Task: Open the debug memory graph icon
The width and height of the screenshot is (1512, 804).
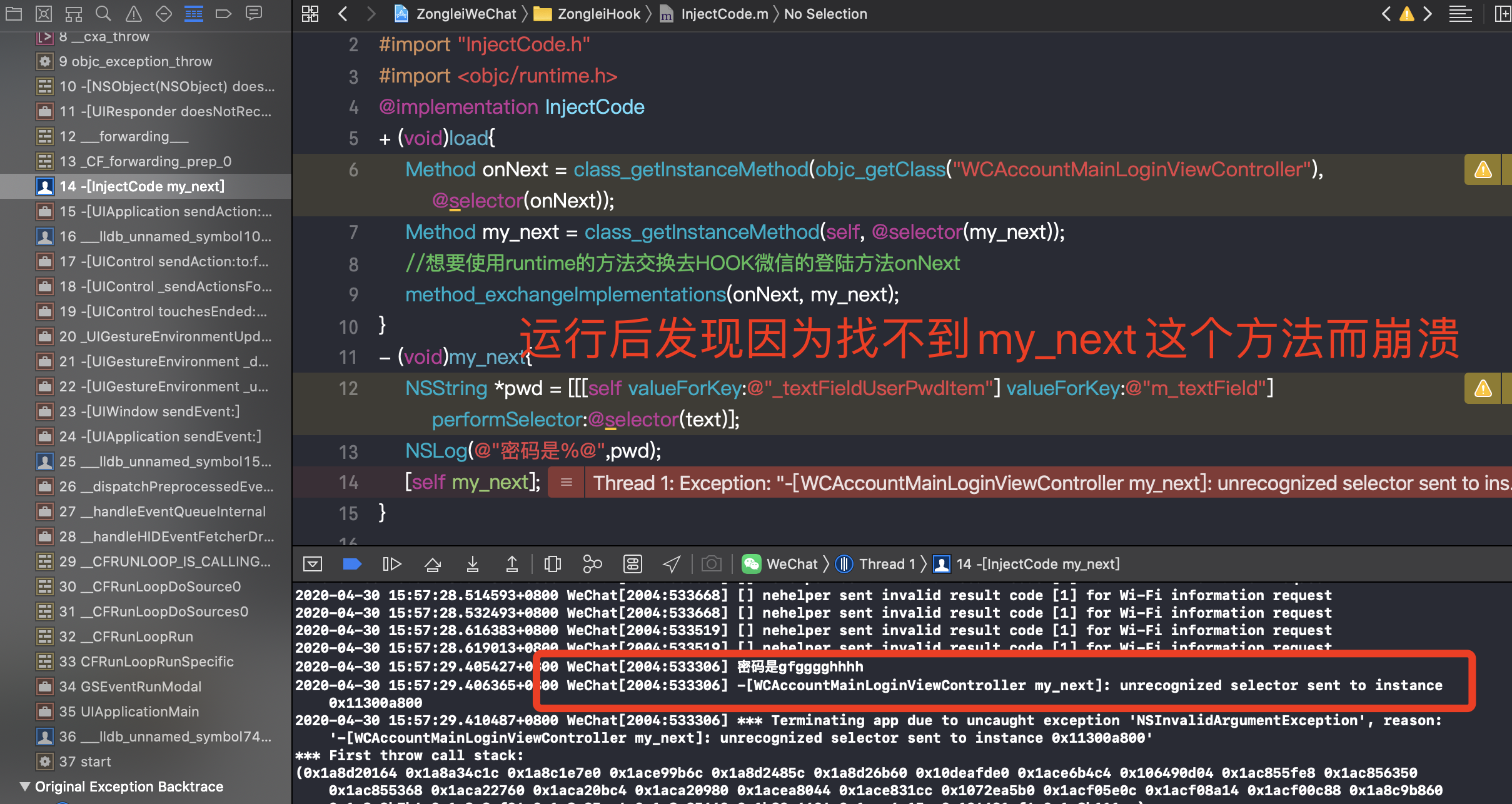Action: point(592,564)
